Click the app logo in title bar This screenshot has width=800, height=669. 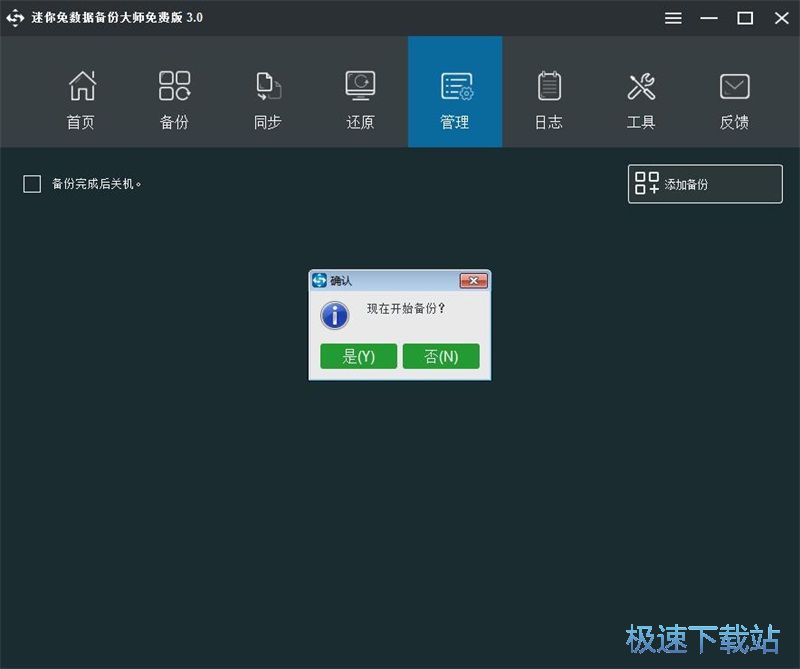click(15, 18)
